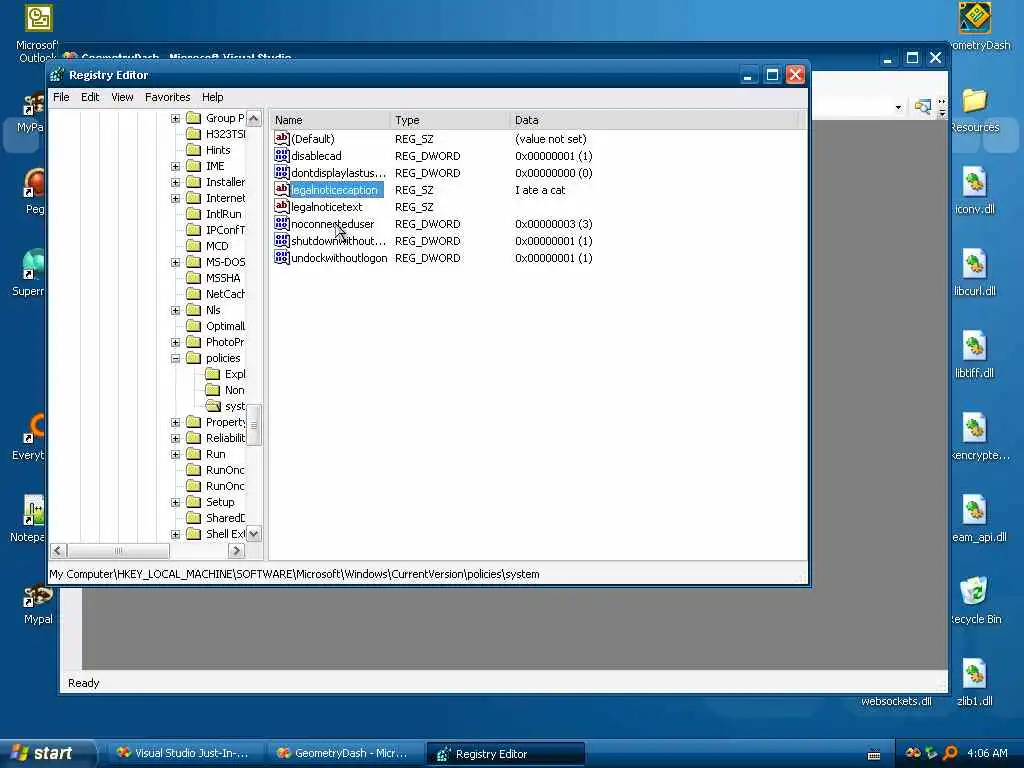
Task: Open the libtiff.dll desktop file
Action: 974,355
